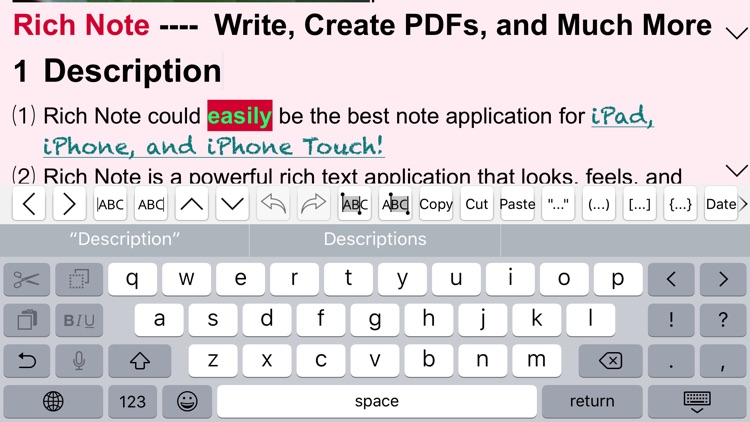
Task: Jump cursor to word start ABC button
Action: [110, 204]
